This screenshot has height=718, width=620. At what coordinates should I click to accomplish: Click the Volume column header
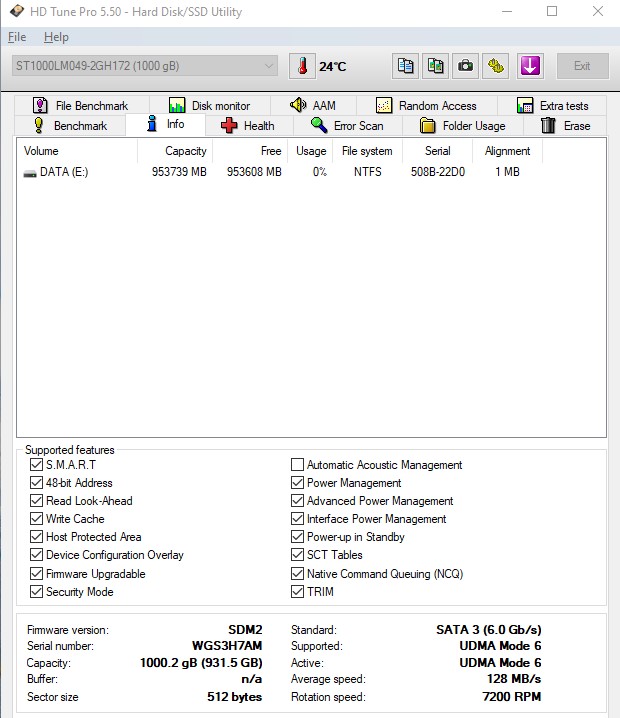pyautogui.click(x=77, y=151)
